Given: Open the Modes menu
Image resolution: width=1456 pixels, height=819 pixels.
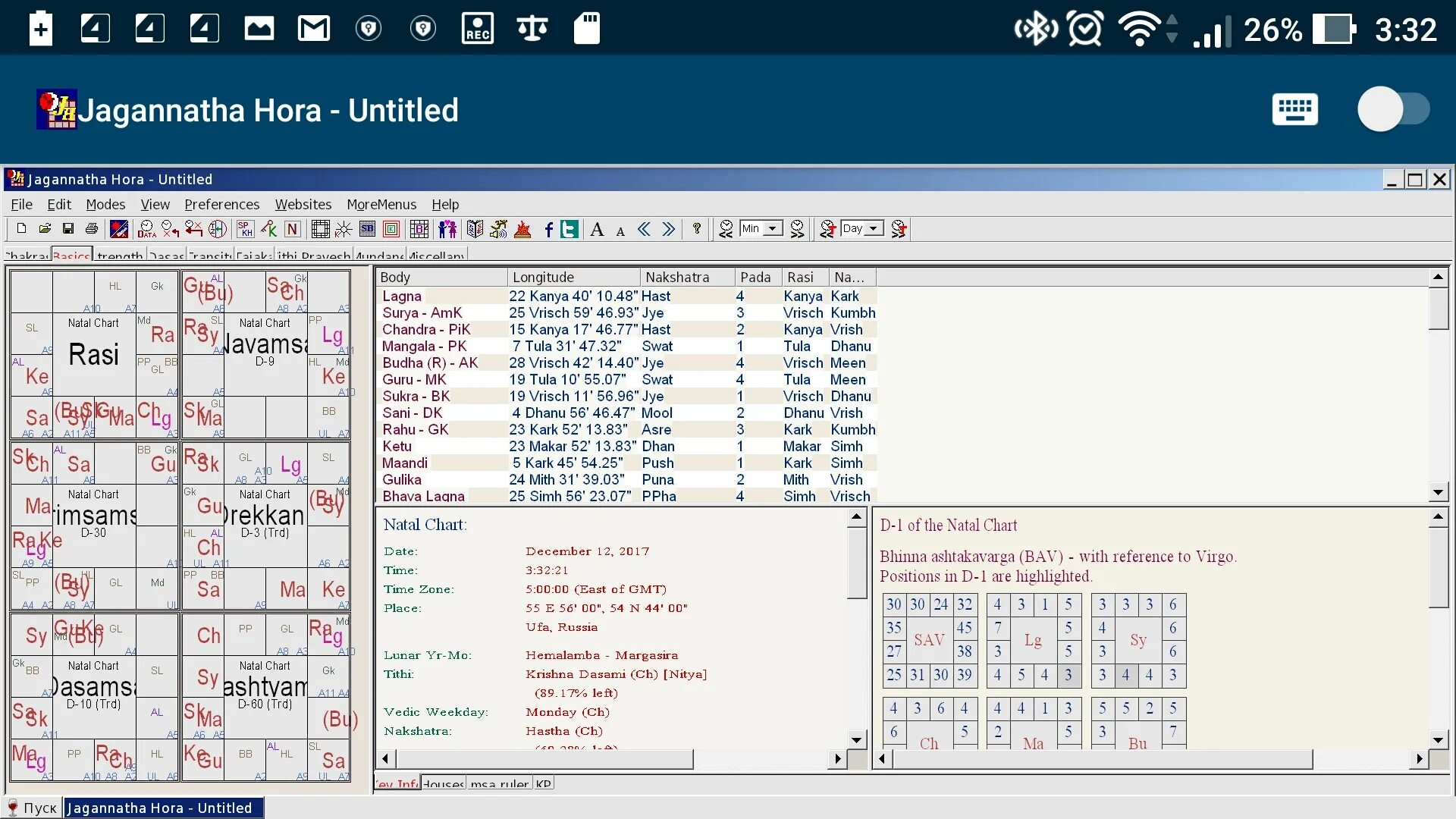Looking at the screenshot, I should coord(105,205).
